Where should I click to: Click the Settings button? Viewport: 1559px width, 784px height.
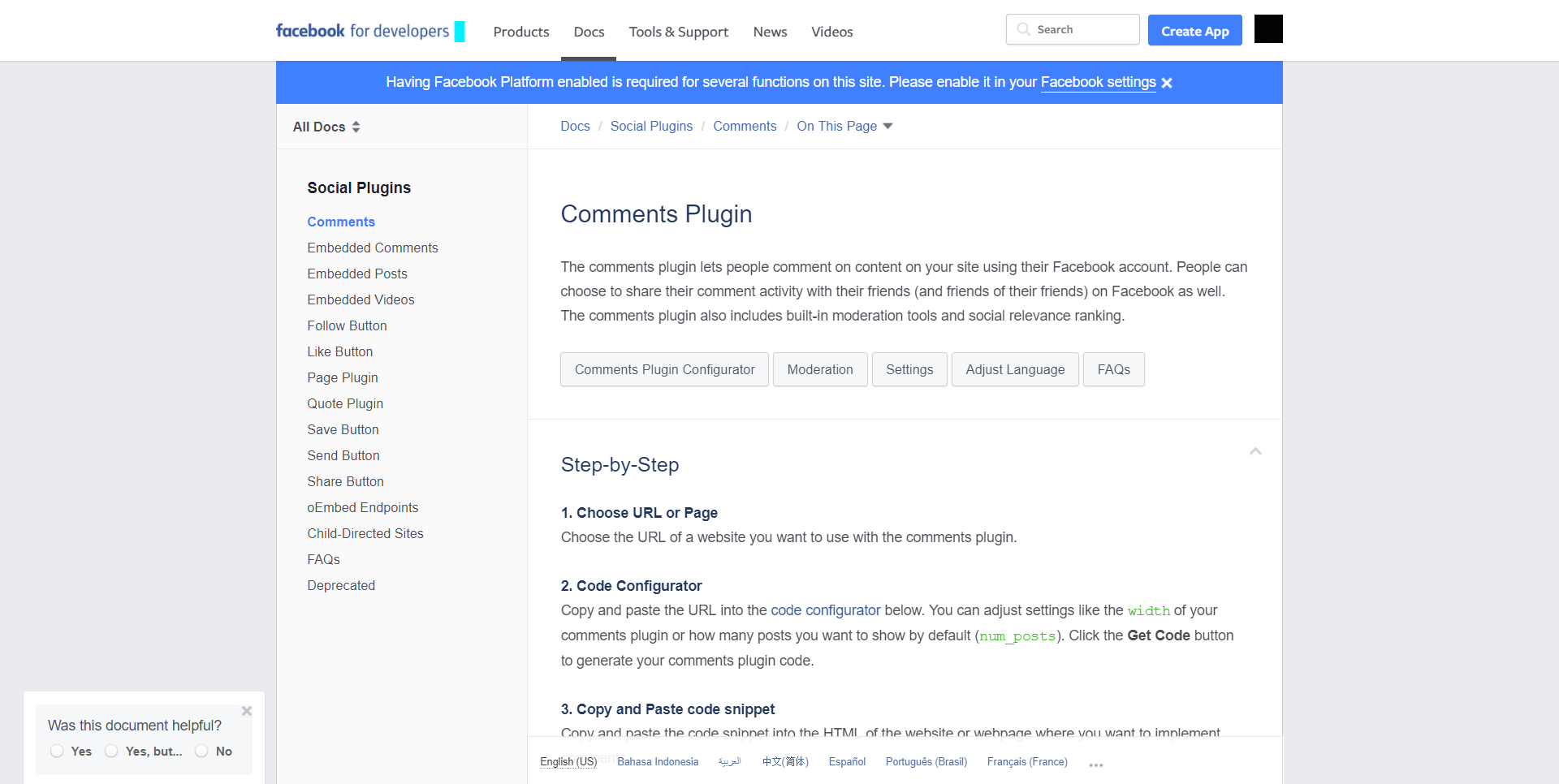point(909,369)
